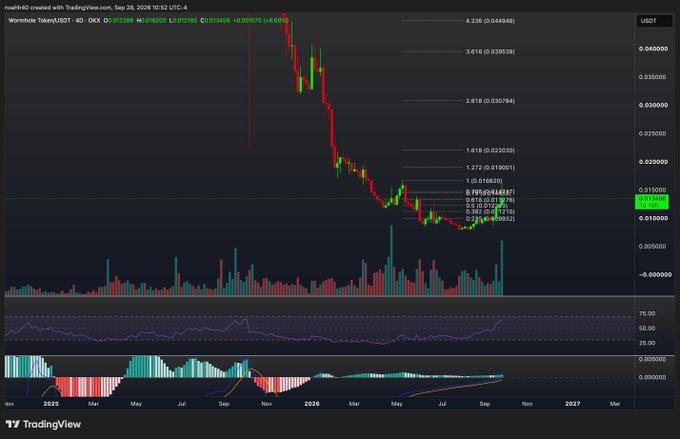Viewport: 680px width, 439px height.
Task: Click the Close value C0.013456
Action: [215, 20]
